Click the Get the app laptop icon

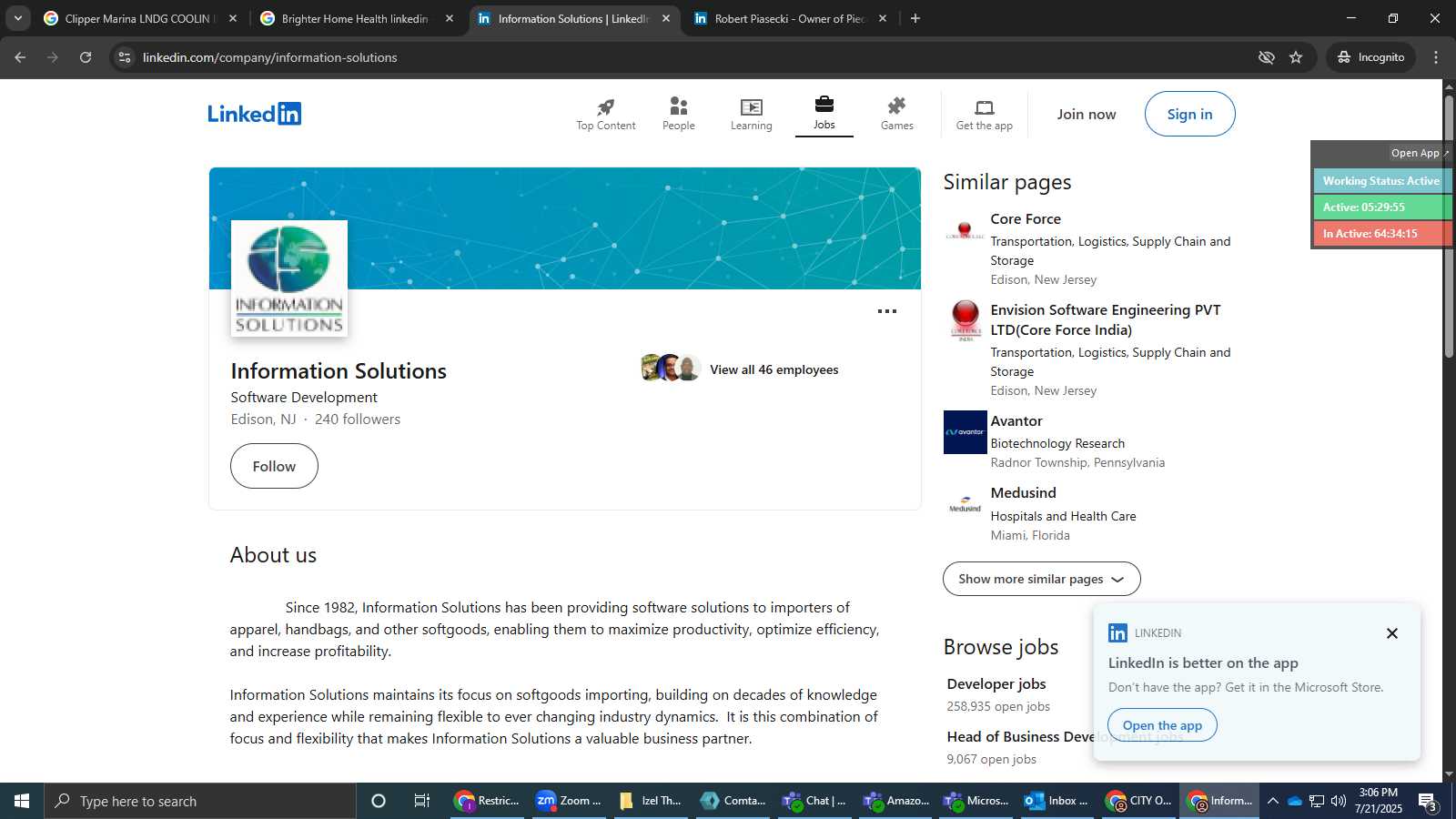(984, 106)
